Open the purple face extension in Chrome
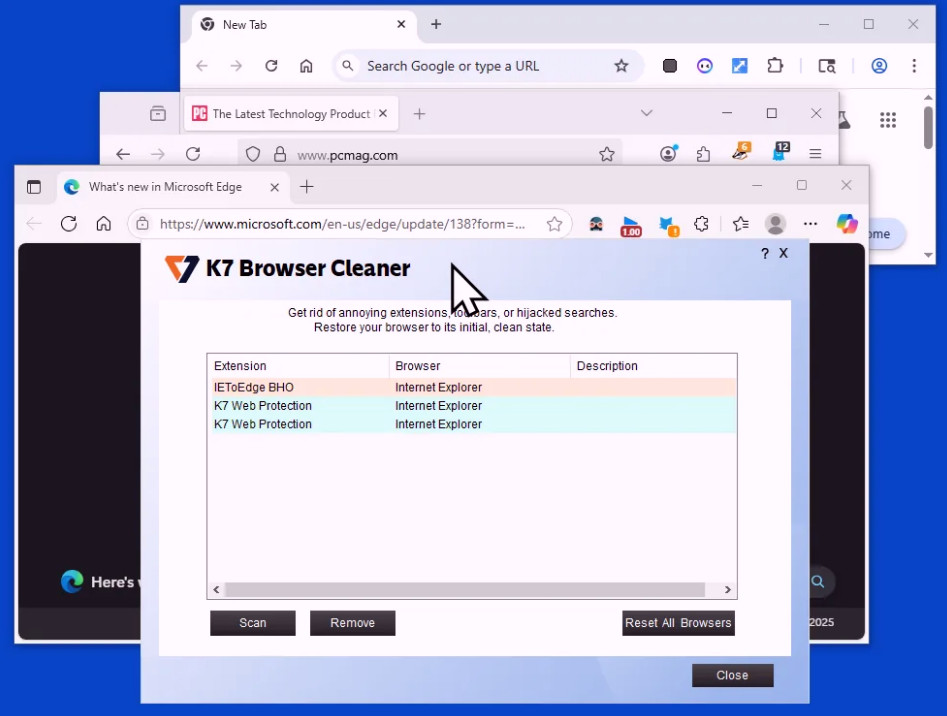Screen dimensions: 947x716 pos(705,66)
